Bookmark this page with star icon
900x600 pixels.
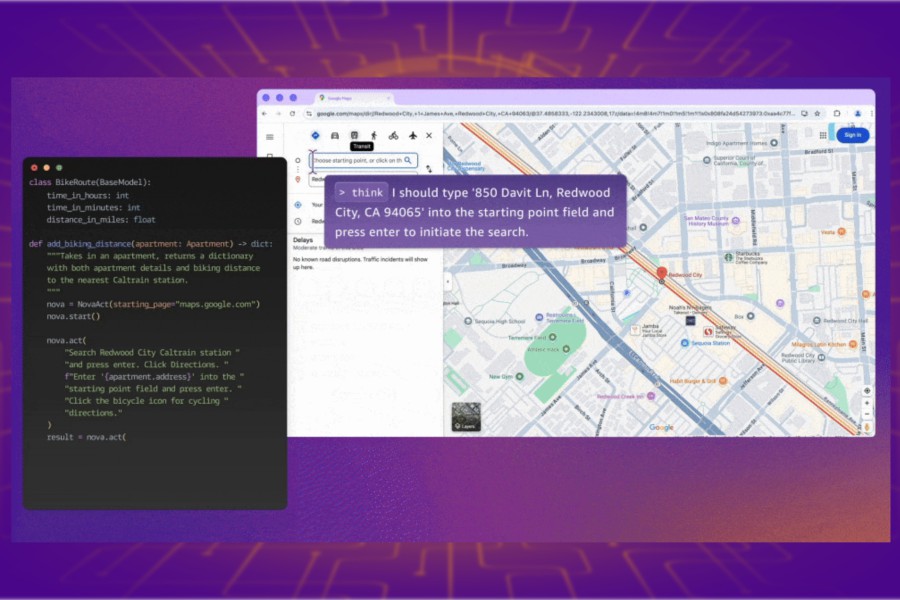coord(817,114)
